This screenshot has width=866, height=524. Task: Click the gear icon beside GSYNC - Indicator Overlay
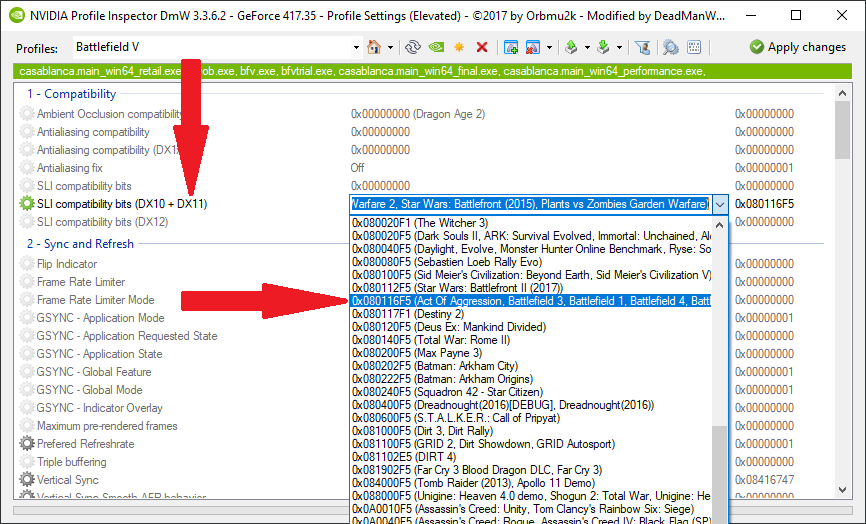pos(27,407)
